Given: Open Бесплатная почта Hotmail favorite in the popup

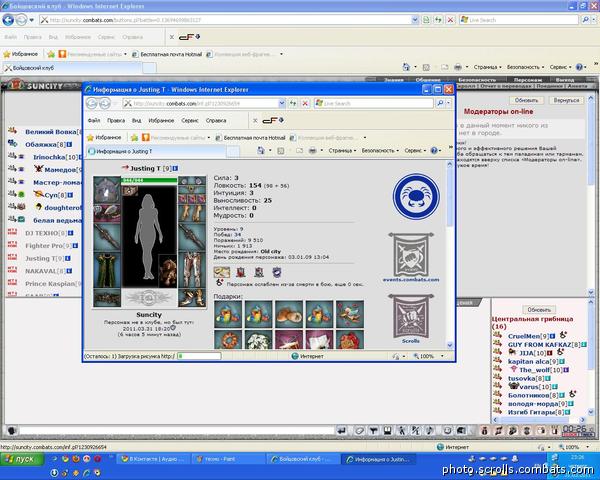Looking at the screenshot, I should [x=251, y=137].
